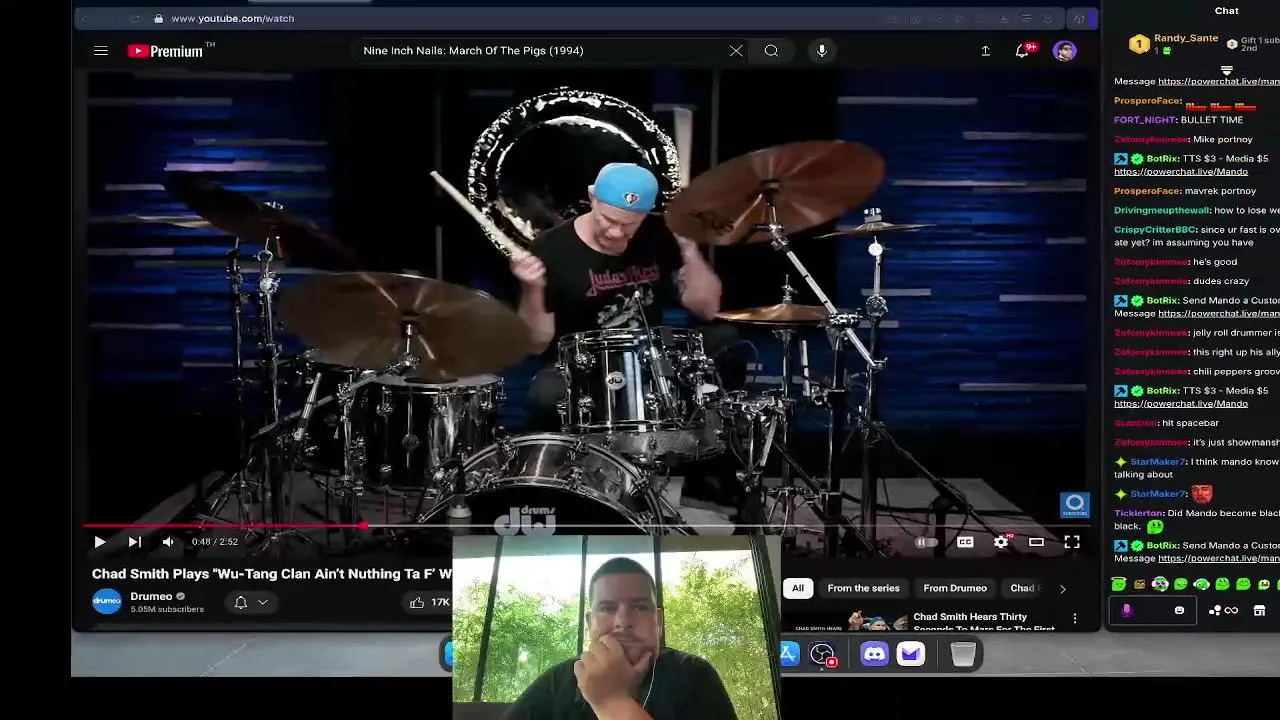The height and width of the screenshot is (720, 1280).
Task: Open the Trash in the dock
Action: point(962,654)
